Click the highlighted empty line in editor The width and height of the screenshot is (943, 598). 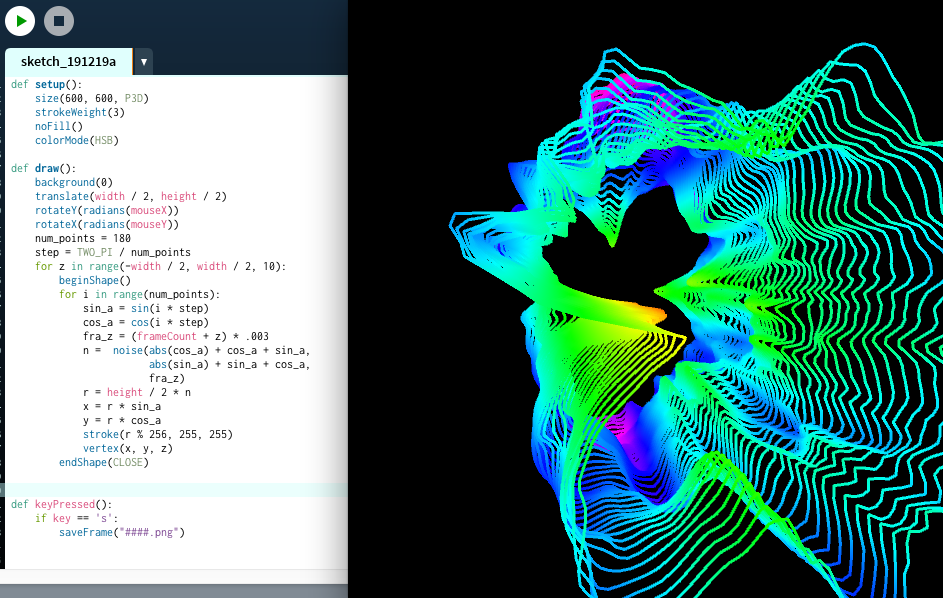(x=175, y=490)
